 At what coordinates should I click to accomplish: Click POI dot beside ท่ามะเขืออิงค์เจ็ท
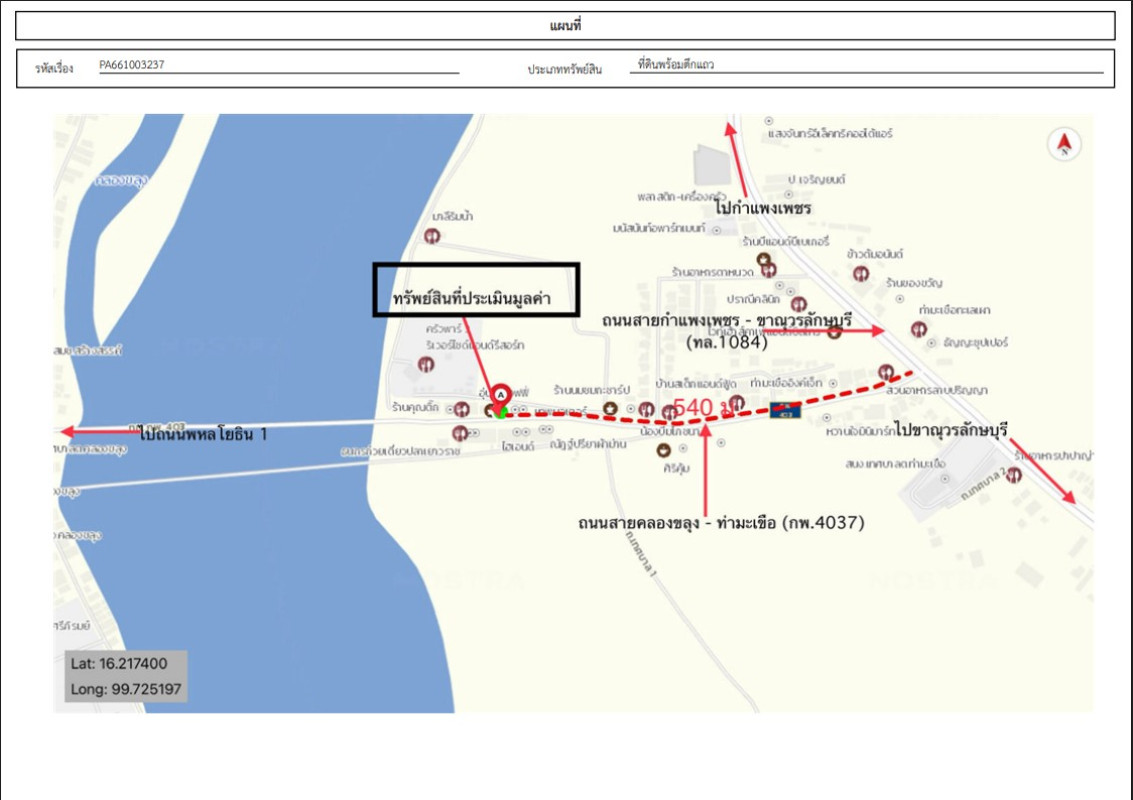click(833, 383)
